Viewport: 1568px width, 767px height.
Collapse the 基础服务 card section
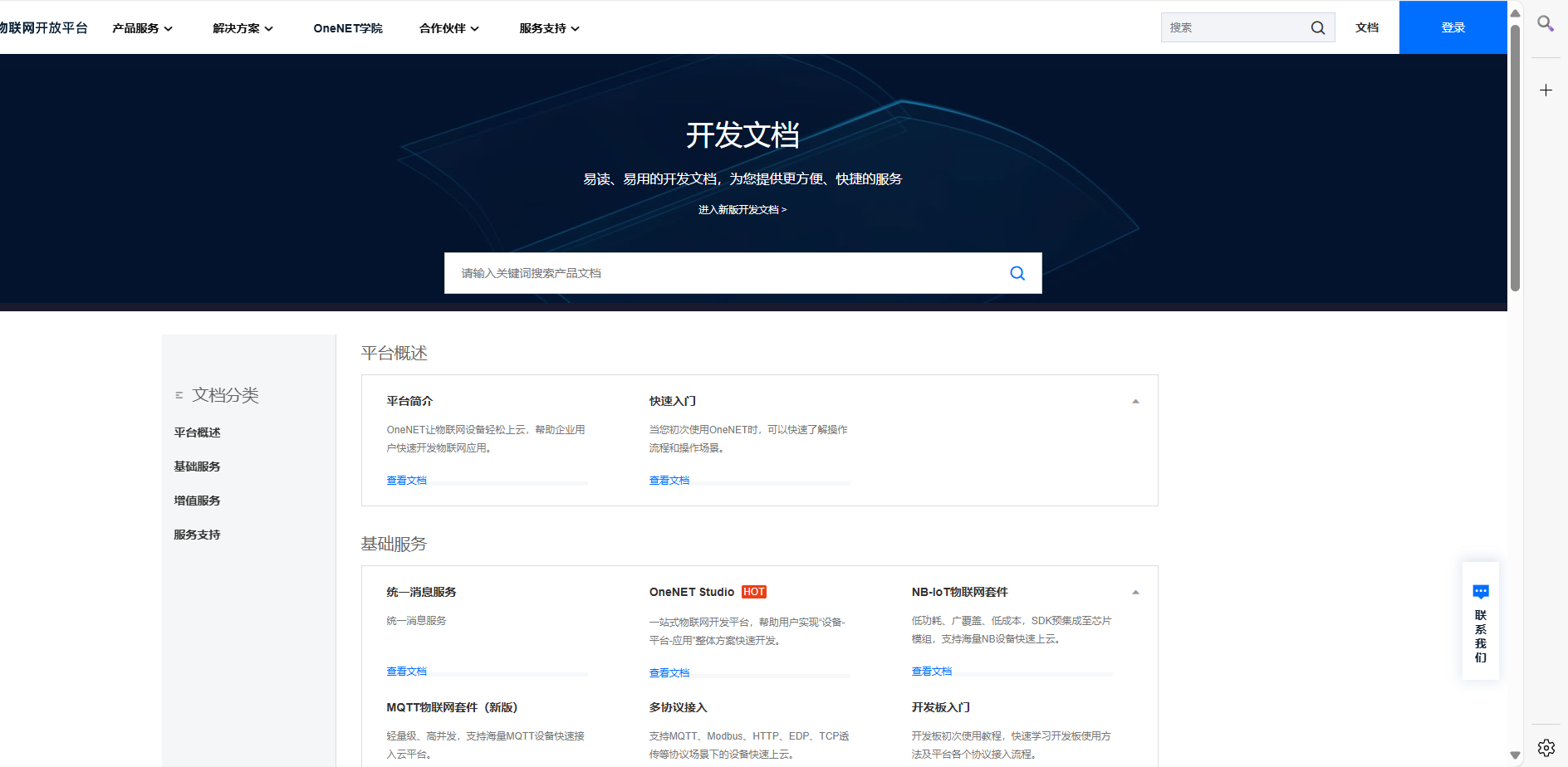pyautogui.click(x=1135, y=591)
